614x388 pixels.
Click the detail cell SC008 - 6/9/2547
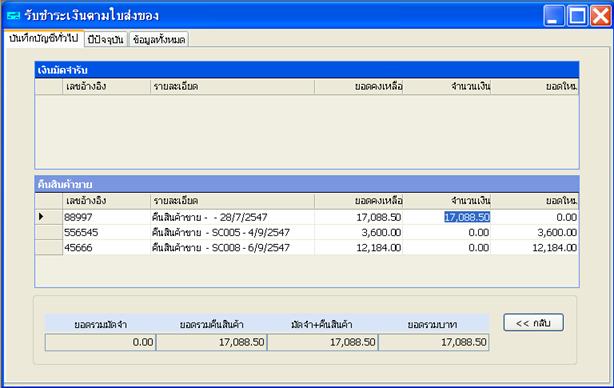pos(232,248)
